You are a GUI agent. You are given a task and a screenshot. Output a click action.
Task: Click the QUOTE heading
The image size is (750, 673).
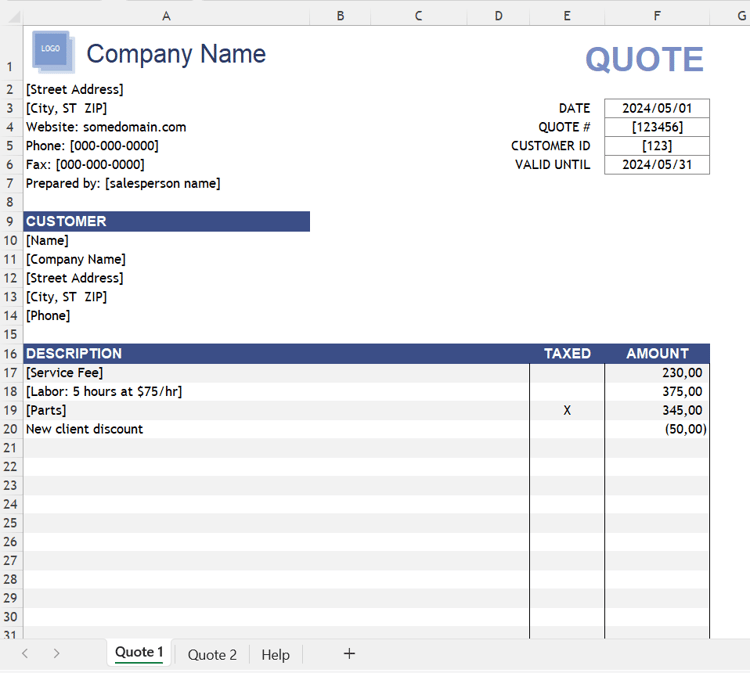(x=644, y=59)
